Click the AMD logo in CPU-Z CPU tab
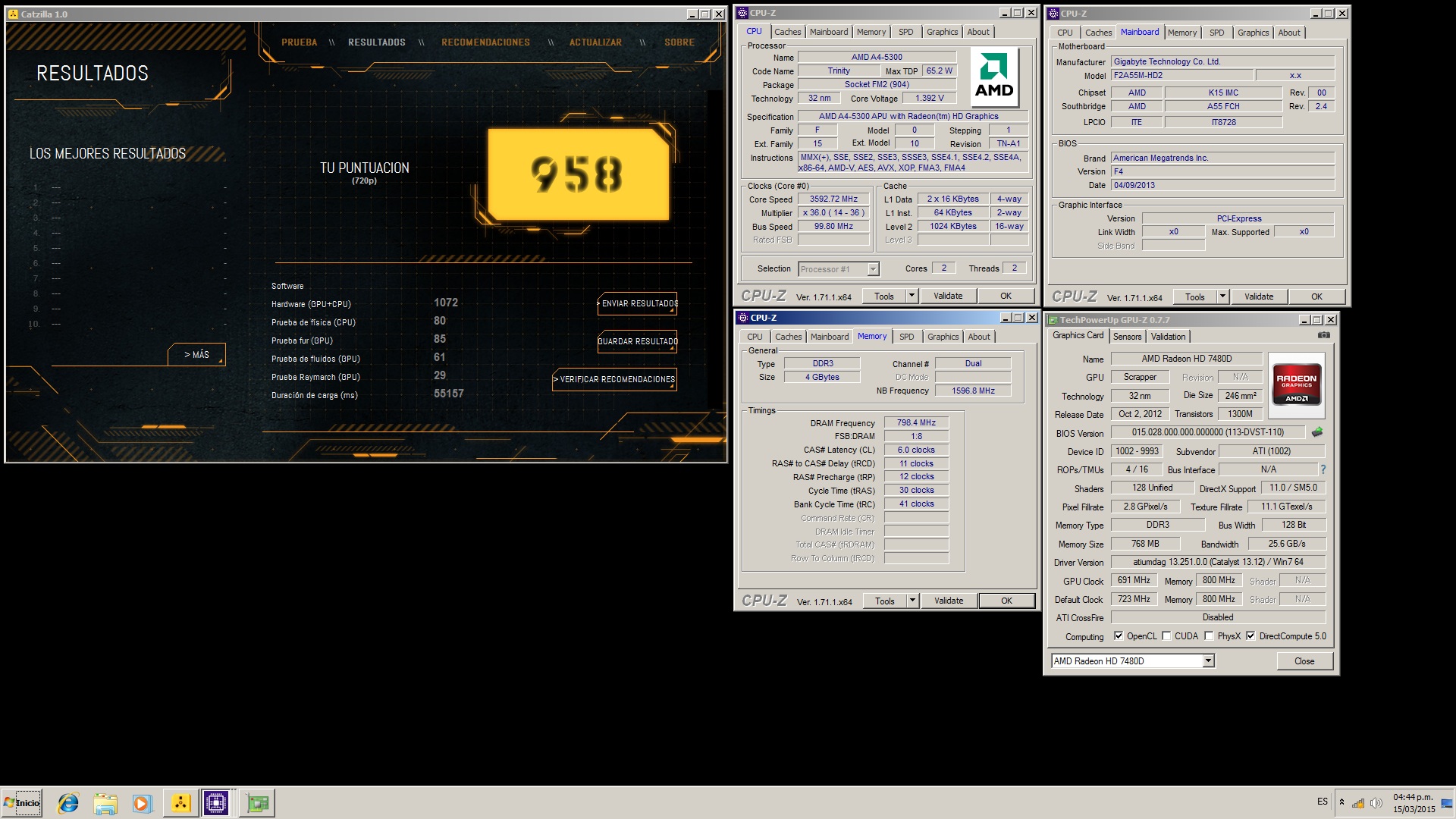 994,78
